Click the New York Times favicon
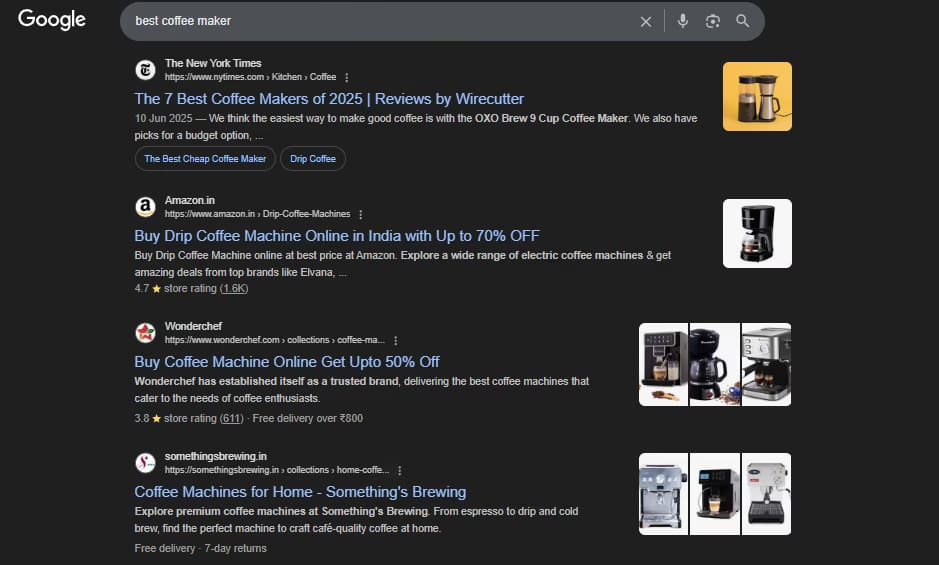This screenshot has height=565, width=939. coord(145,70)
